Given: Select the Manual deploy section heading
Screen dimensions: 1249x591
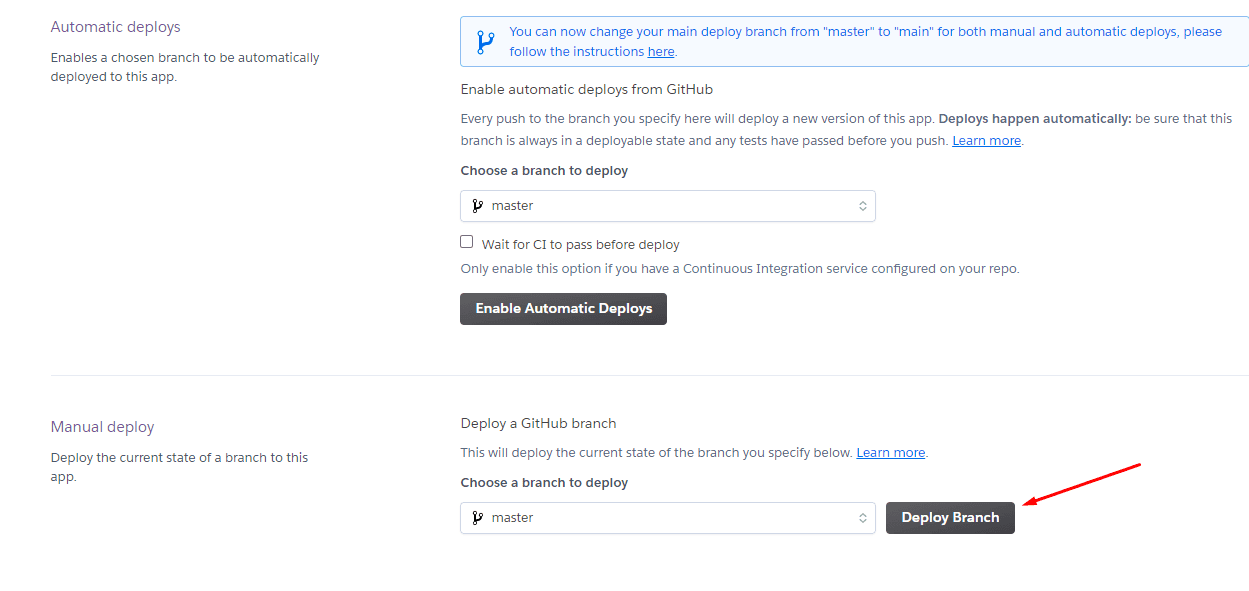Looking at the screenshot, I should point(103,427).
